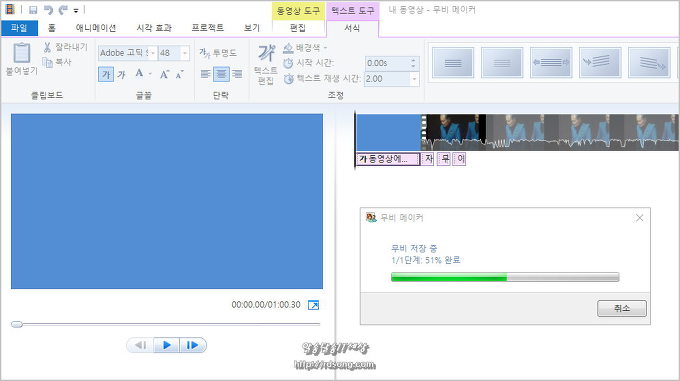Select fourth fly-in text effect thumbnail
Image resolution: width=680 pixels, height=381 pixels.
[x=600, y=63]
